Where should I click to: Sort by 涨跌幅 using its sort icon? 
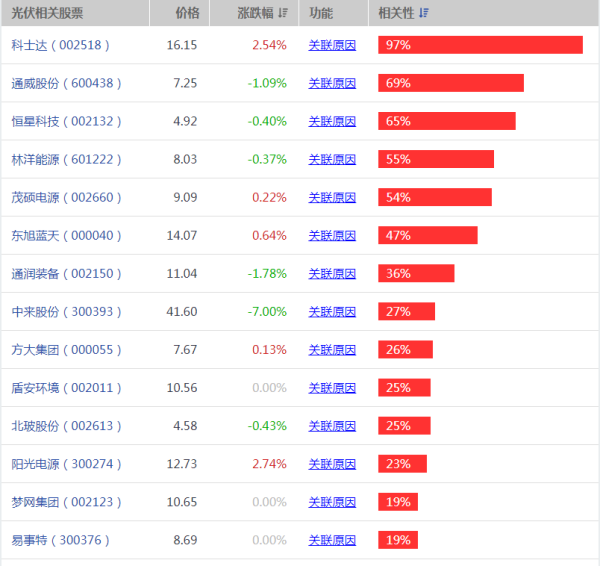tap(283, 13)
